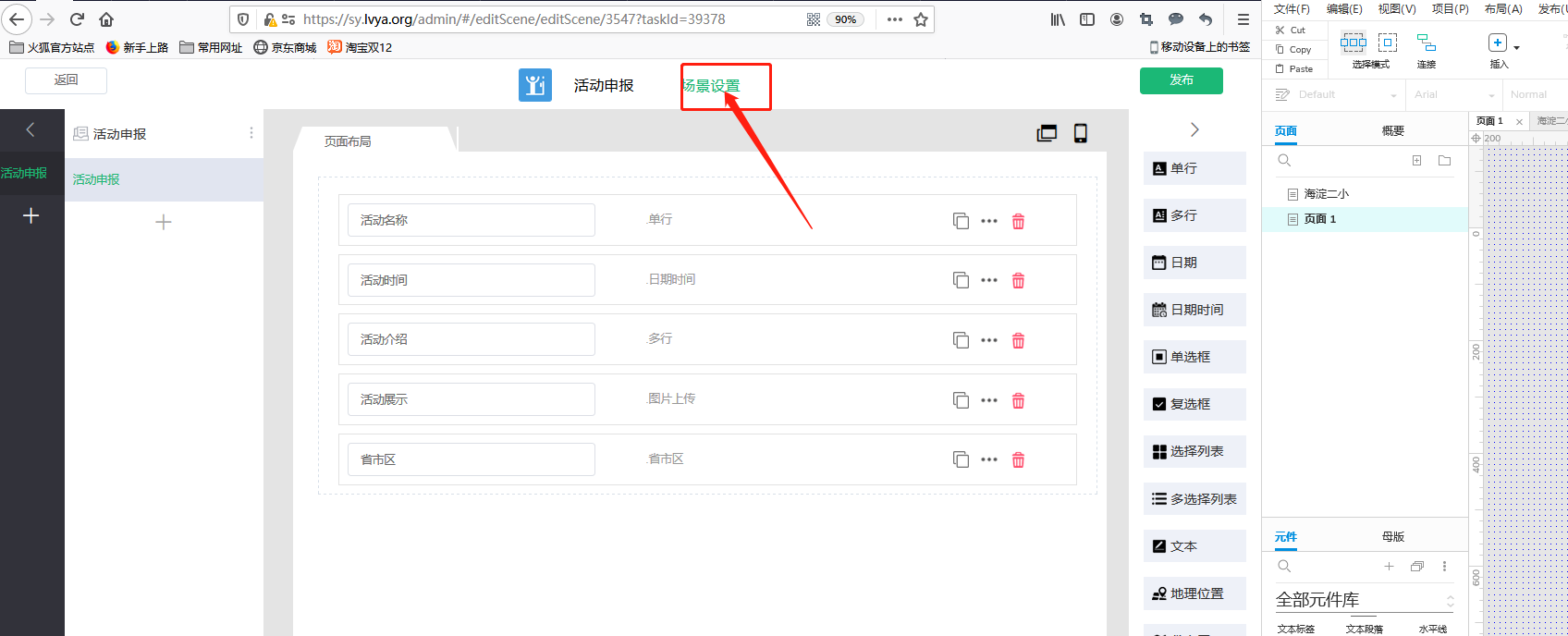Open the 活动申报 vertical dots menu
Image resolution: width=1568 pixels, height=636 pixels.
(x=251, y=133)
